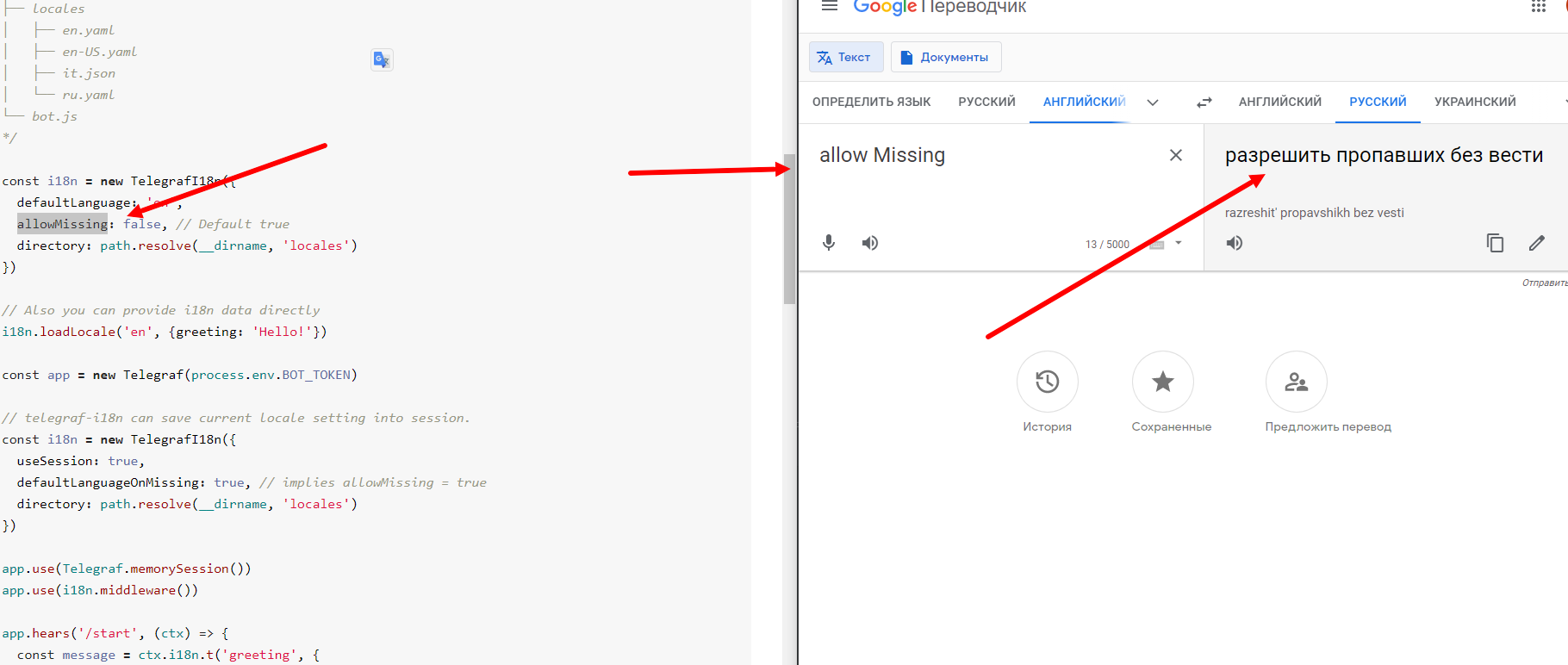The width and height of the screenshot is (1568, 665).
Task: Switch to Документы mode
Action: (x=946, y=57)
